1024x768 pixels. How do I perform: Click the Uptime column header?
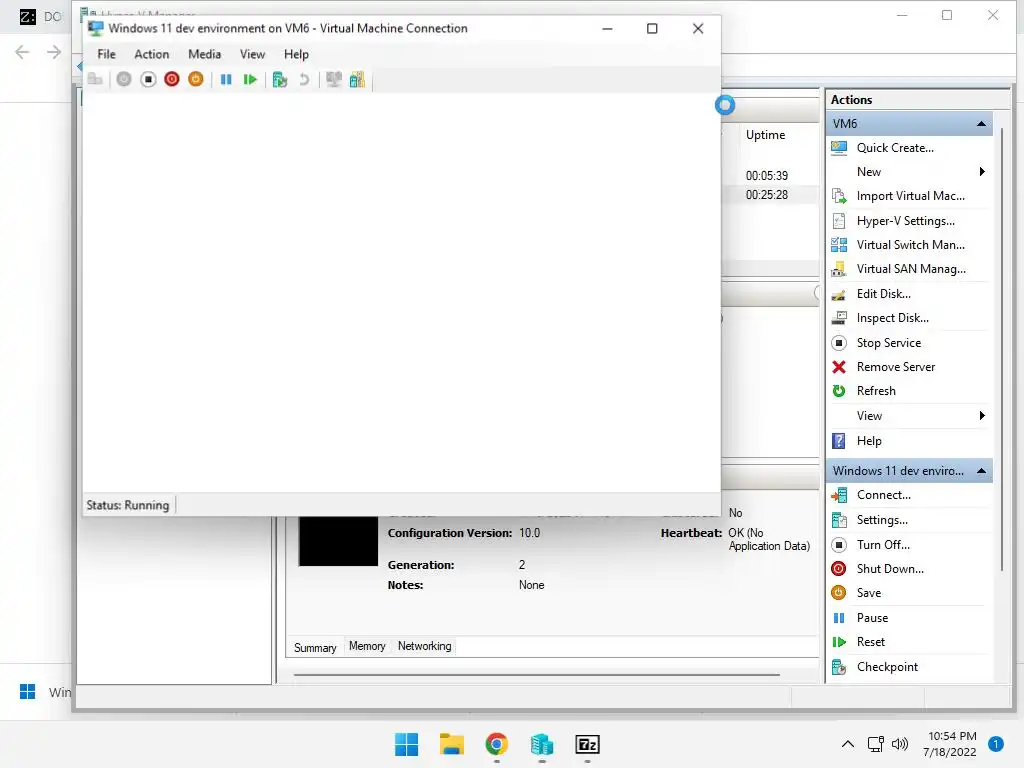click(765, 135)
